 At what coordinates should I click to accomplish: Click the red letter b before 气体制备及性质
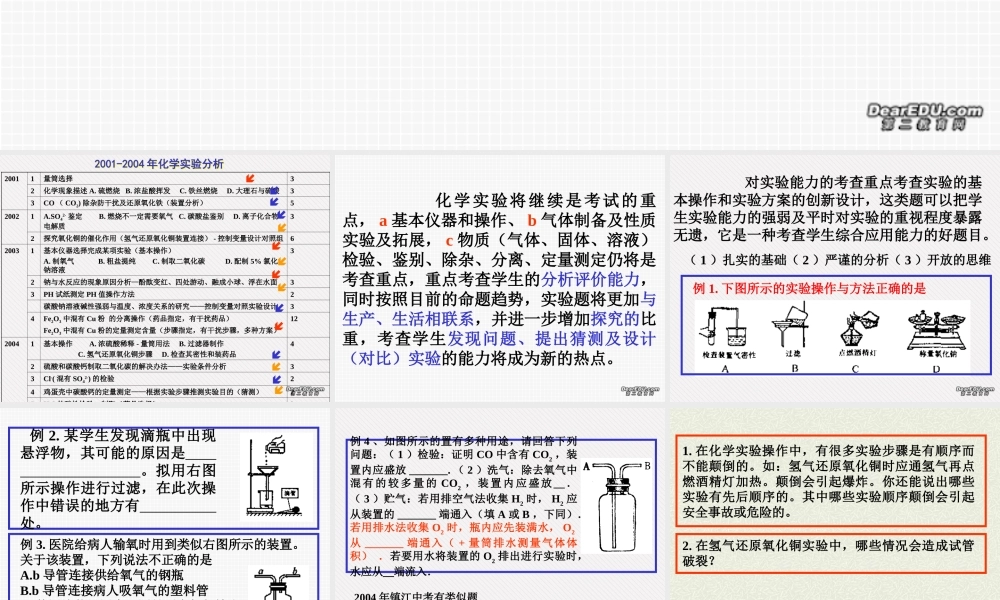532,221
